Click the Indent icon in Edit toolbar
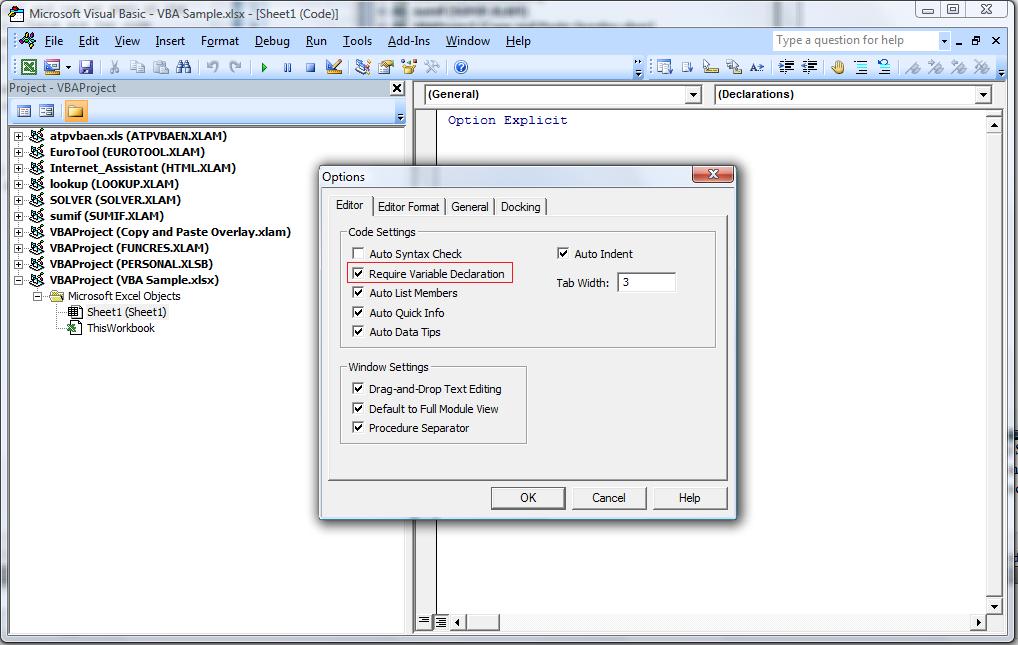Image resolution: width=1018 pixels, height=645 pixels. pyautogui.click(x=786, y=67)
